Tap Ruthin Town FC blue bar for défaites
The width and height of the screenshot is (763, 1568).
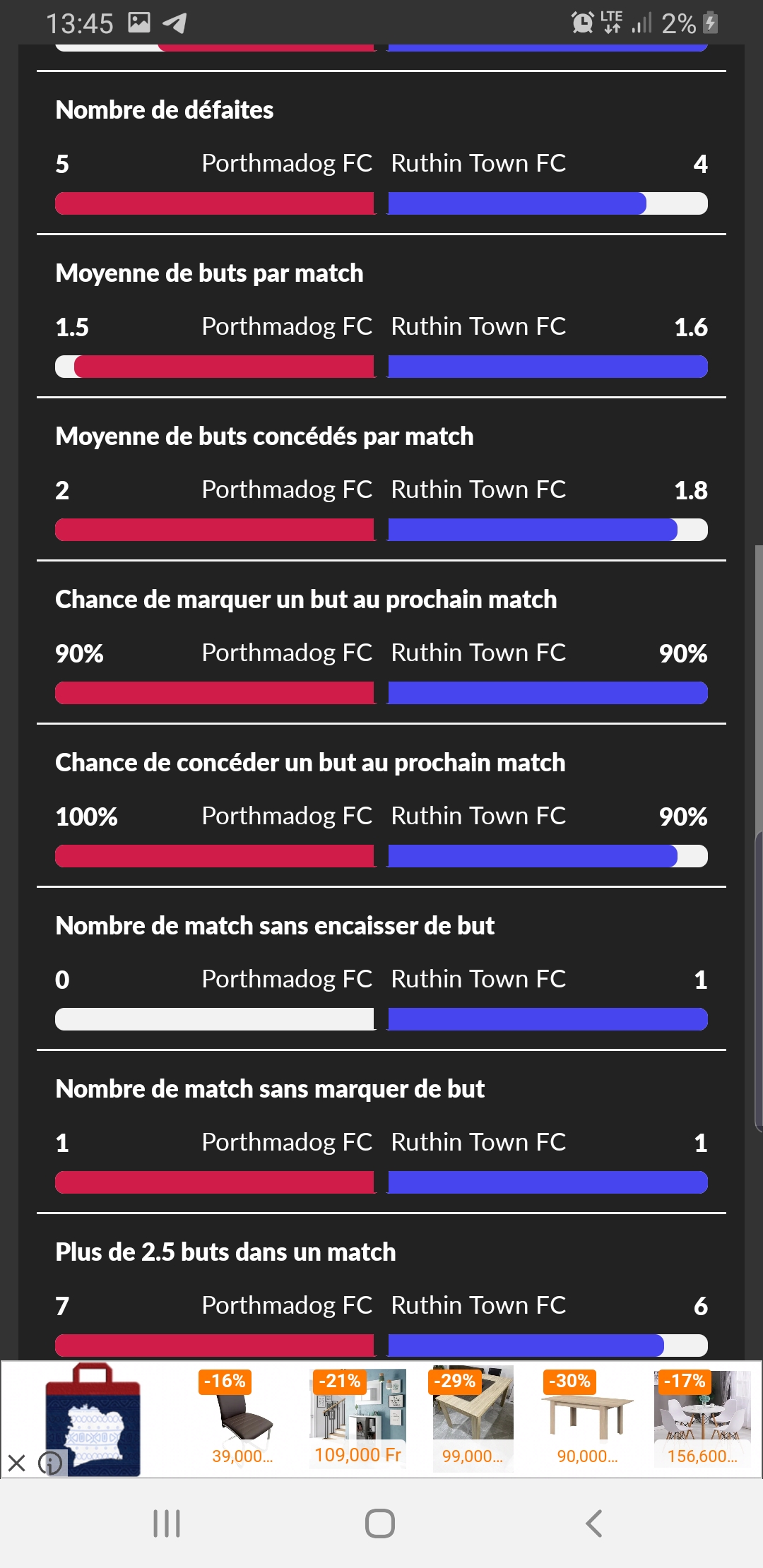(x=517, y=203)
